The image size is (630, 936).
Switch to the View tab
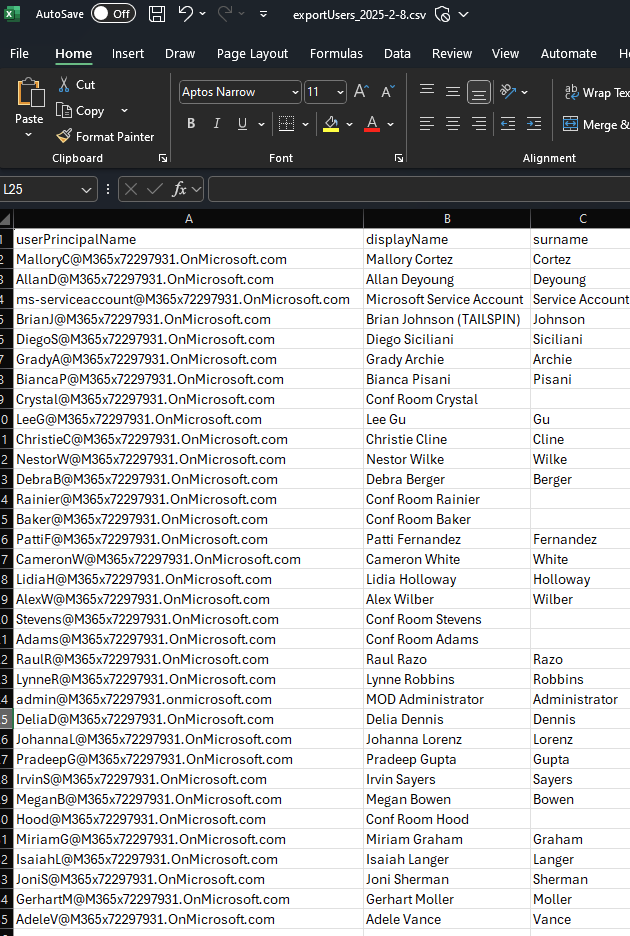[x=505, y=54]
